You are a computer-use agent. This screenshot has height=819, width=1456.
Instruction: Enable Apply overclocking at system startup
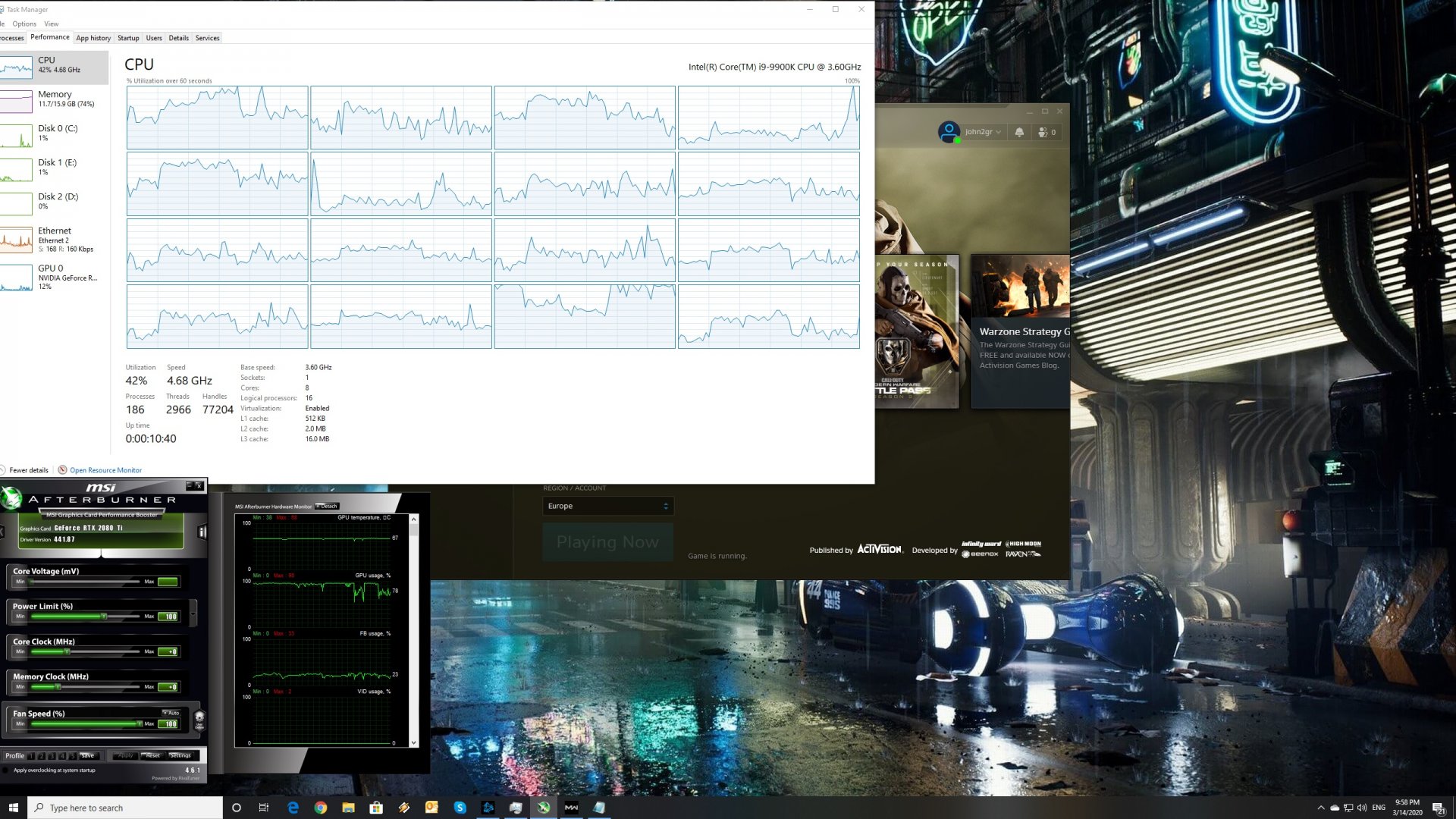[6, 770]
